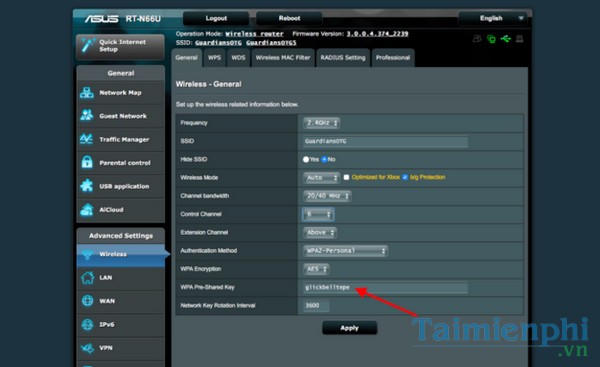The image size is (600, 367).
Task: Open Parental control menu item
Action: click(x=121, y=163)
